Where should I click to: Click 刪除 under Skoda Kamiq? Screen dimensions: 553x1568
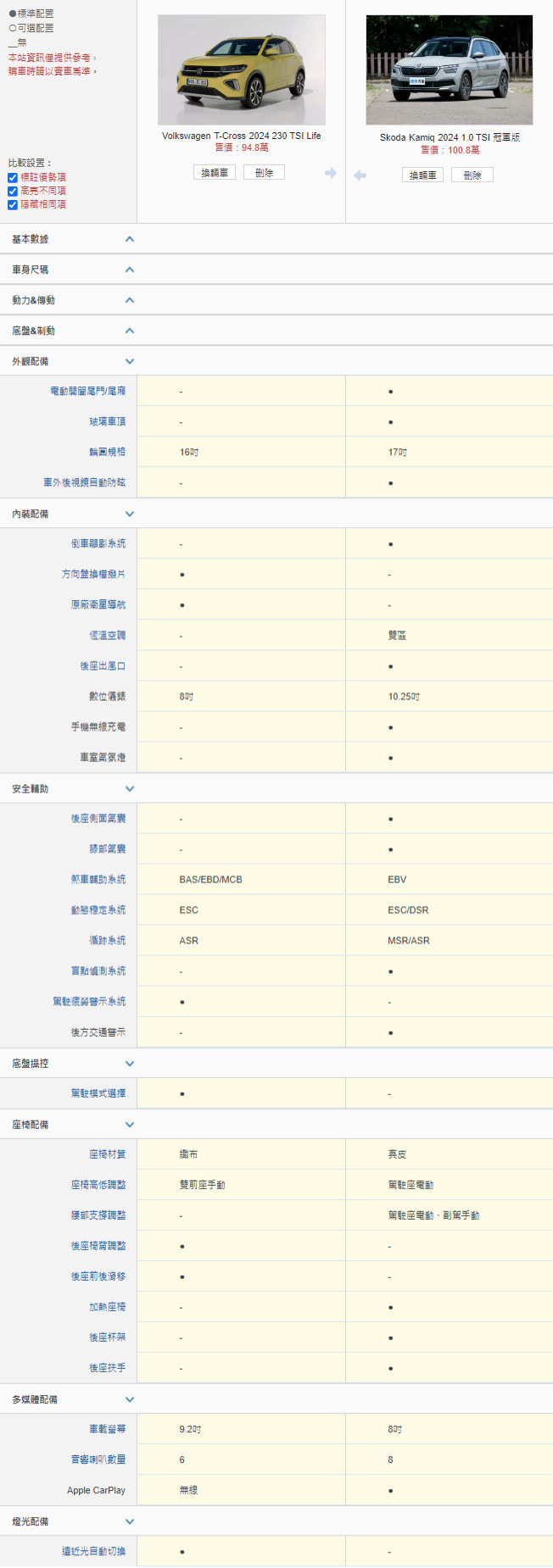pos(472,175)
